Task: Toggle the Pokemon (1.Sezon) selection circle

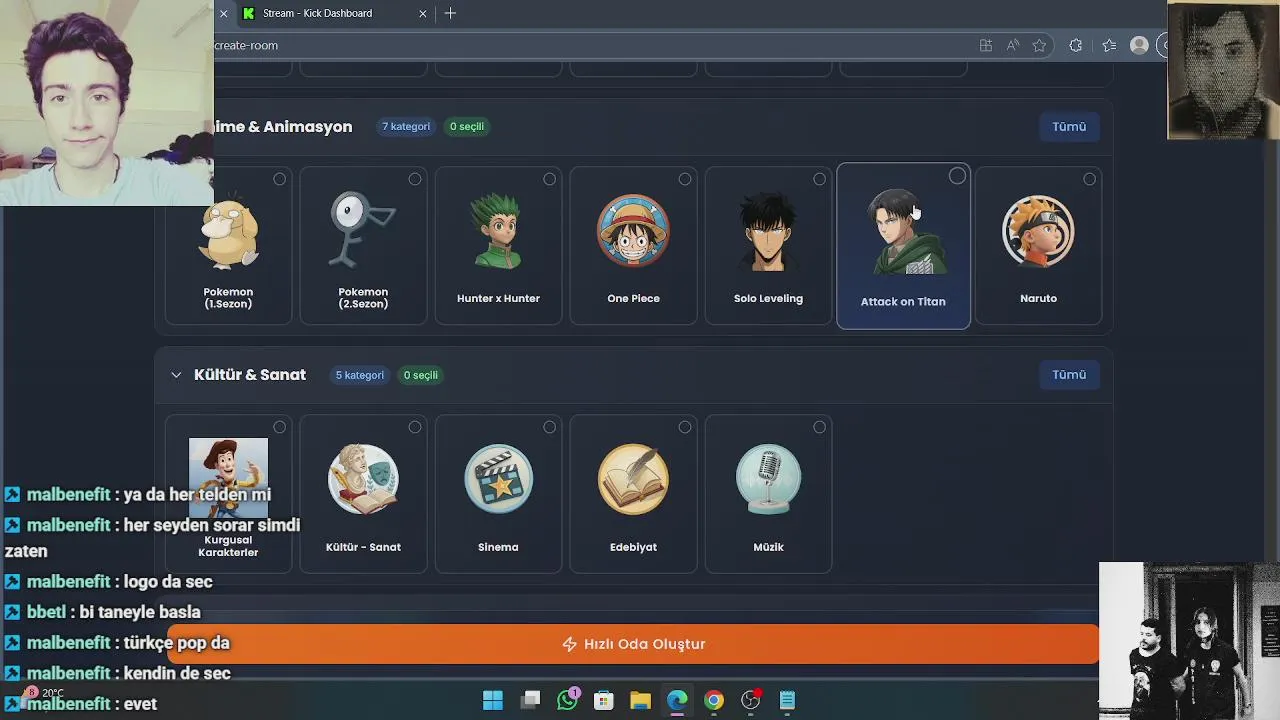Action: (279, 179)
